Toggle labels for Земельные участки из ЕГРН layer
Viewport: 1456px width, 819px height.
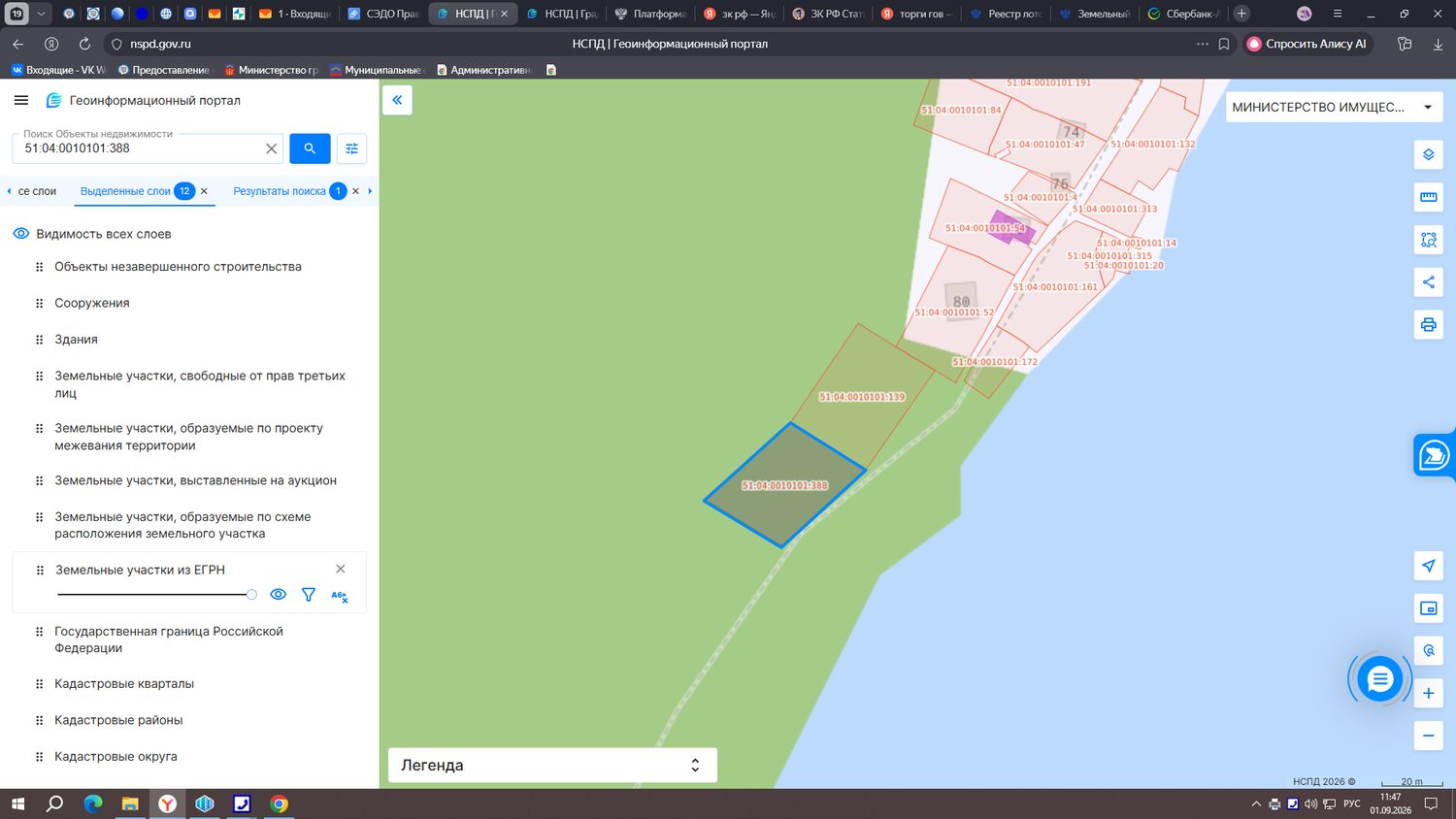pos(339,596)
